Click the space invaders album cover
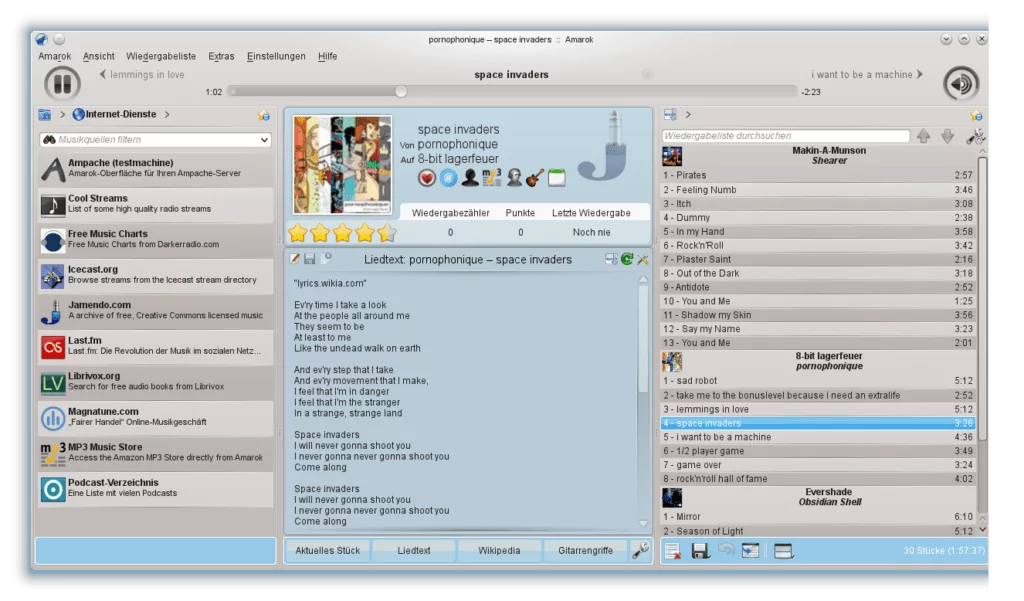Image resolution: width=1024 pixels, height=601 pixels. pos(343,165)
